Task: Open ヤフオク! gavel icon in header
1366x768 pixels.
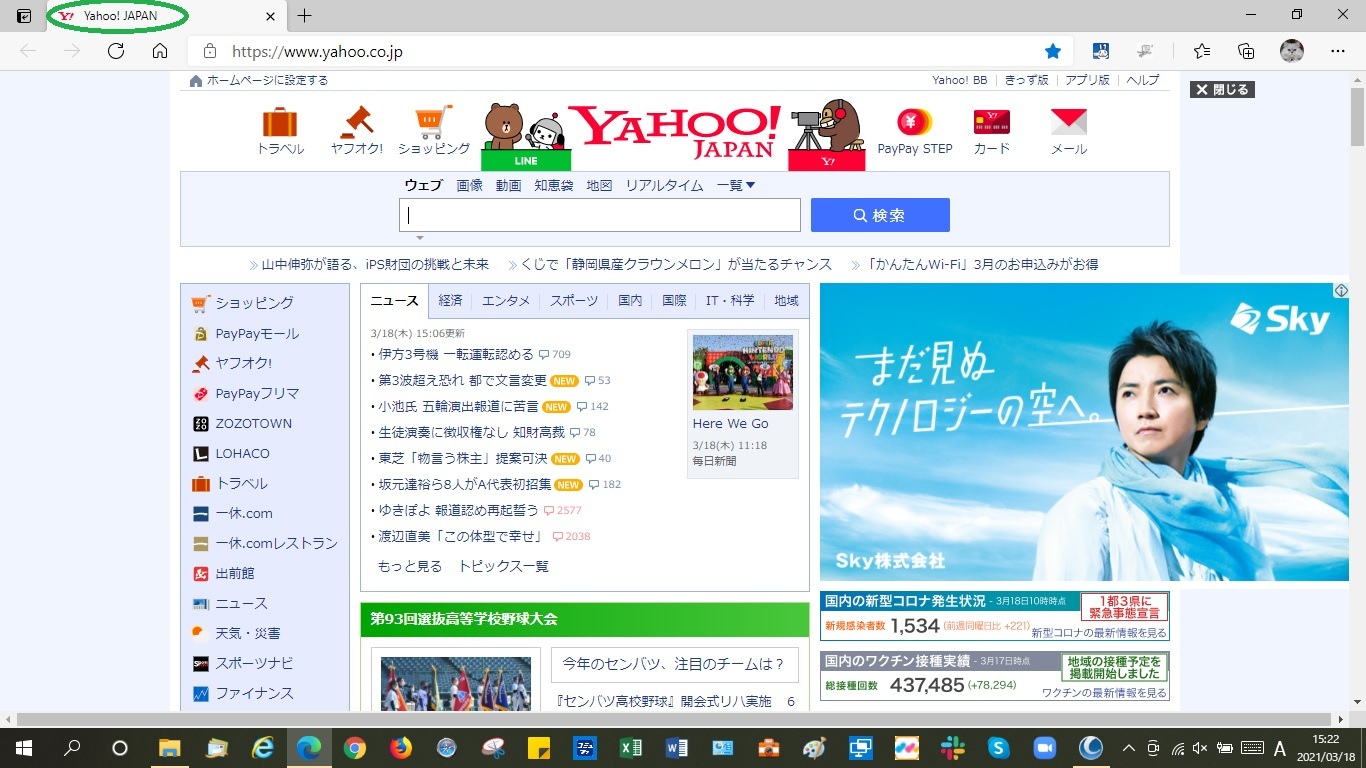Action: (x=357, y=122)
